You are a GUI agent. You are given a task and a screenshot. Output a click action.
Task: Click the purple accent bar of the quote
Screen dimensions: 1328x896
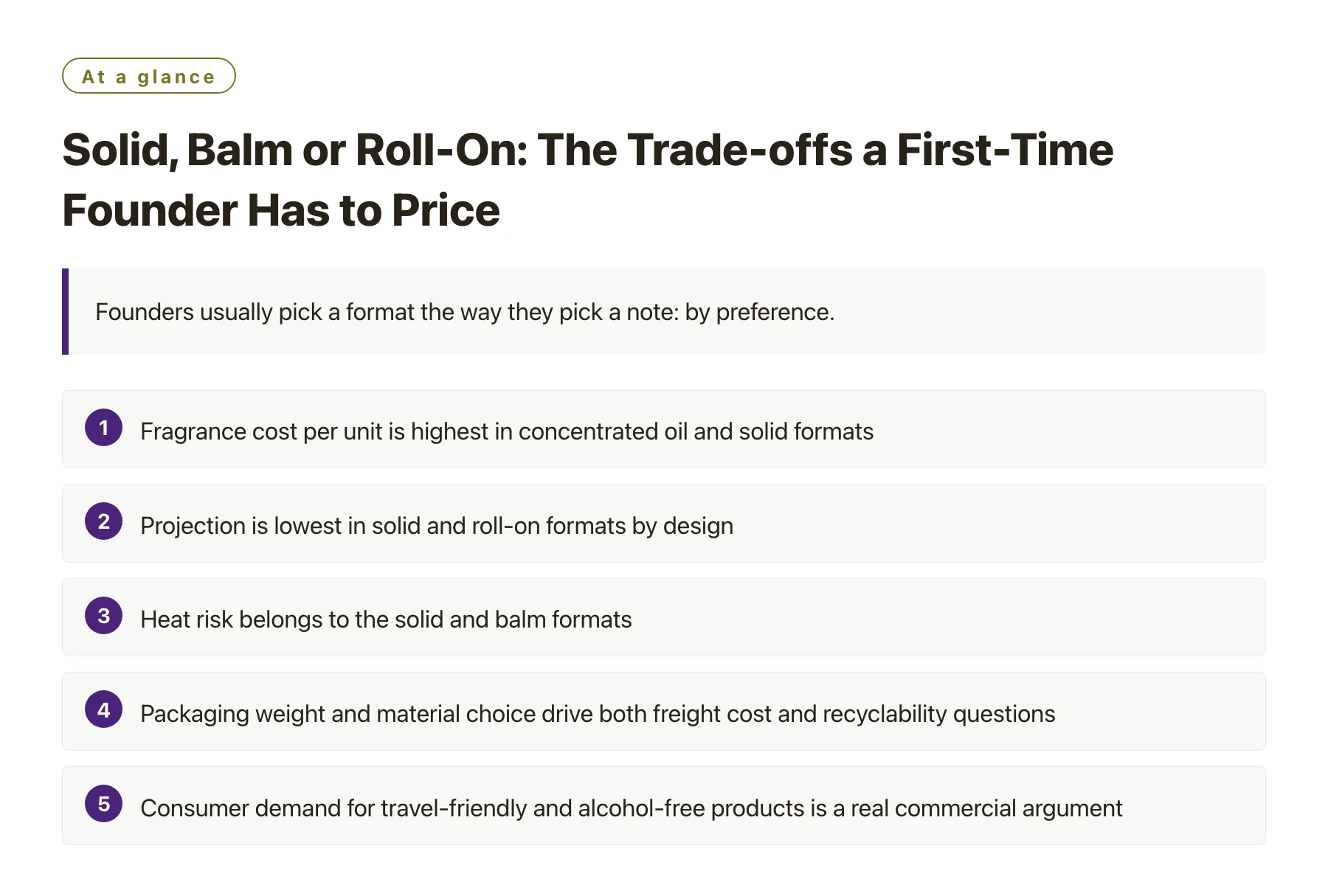coord(65,311)
